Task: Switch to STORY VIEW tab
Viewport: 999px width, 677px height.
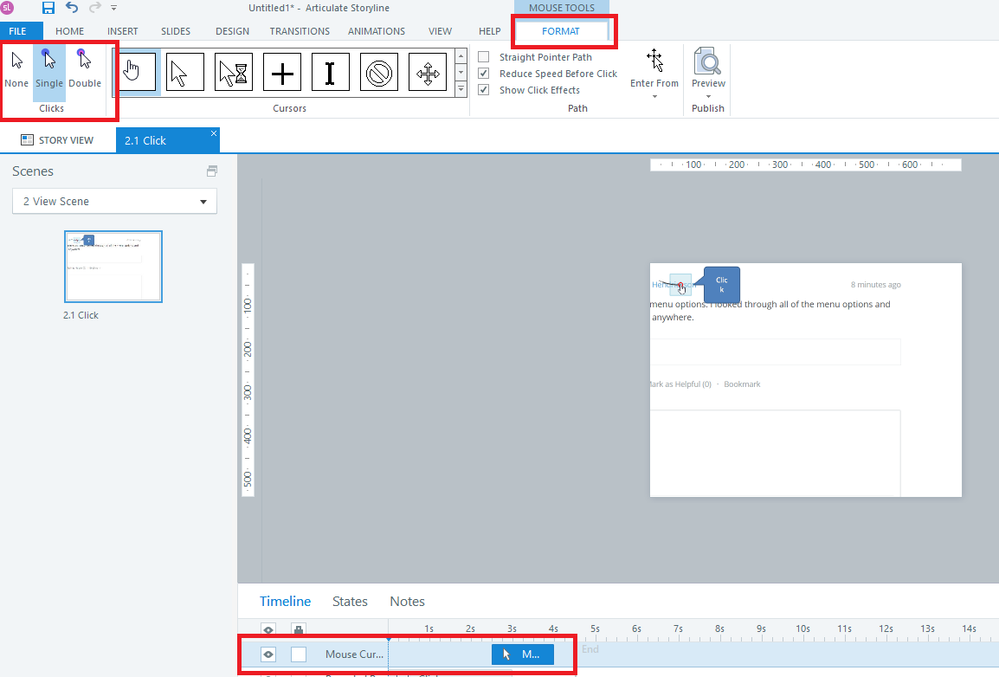Action: pyautogui.click(x=57, y=140)
